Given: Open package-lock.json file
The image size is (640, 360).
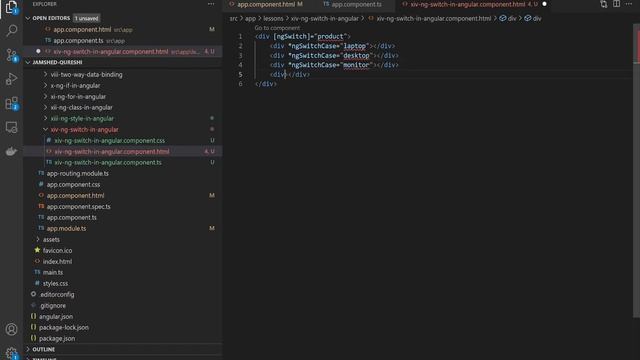Looking at the screenshot, I should (x=64, y=328).
